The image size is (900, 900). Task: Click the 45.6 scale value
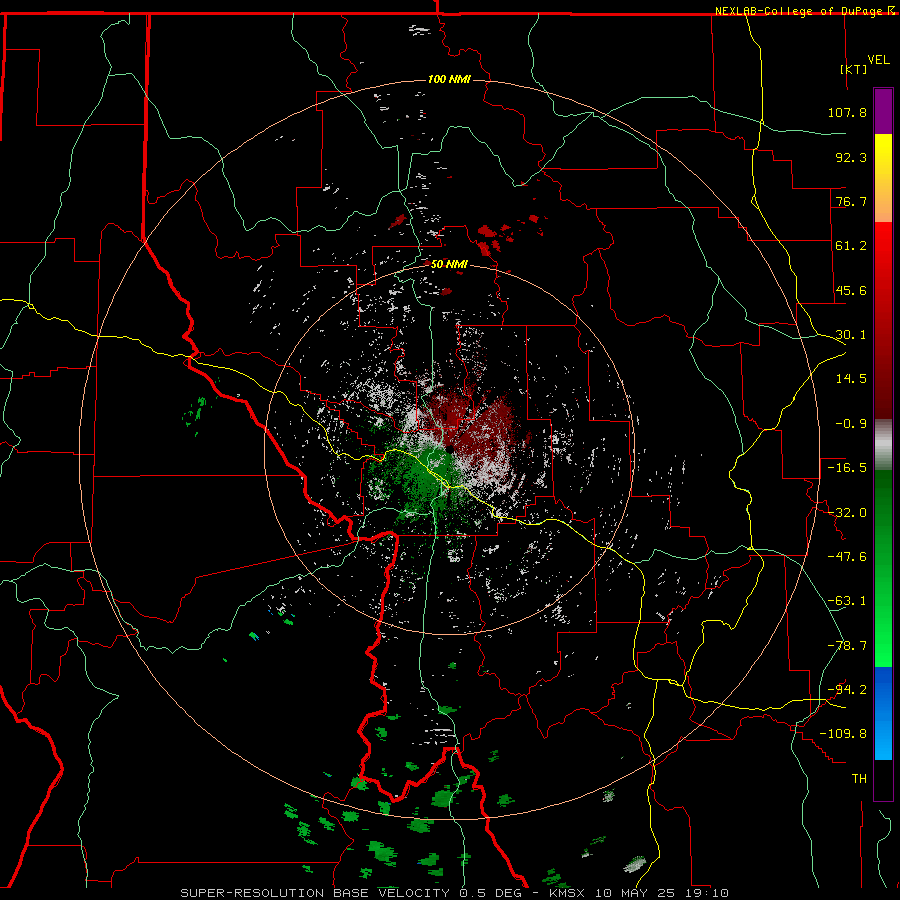click(851, 290)
